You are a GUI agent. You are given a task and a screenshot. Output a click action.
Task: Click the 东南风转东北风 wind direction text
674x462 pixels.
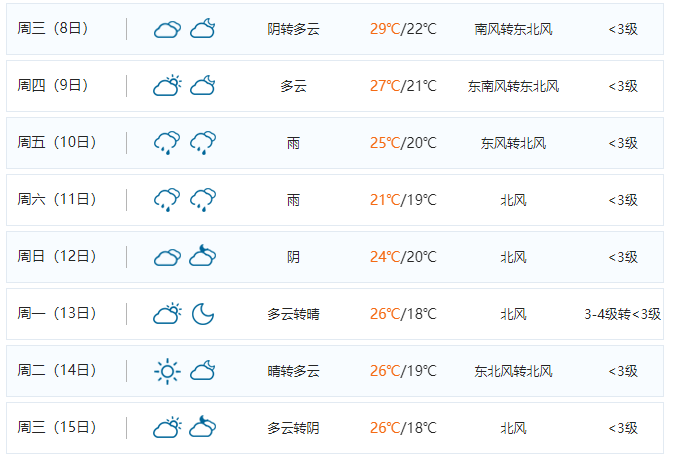pyautogui.click(x=513, y=86)
